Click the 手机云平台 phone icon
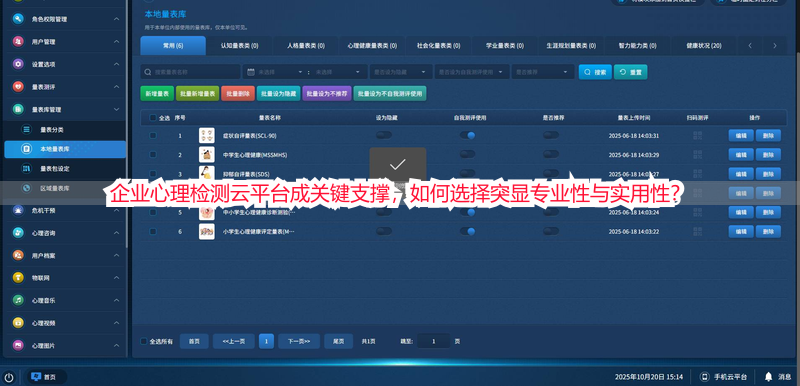 [705, 377]
